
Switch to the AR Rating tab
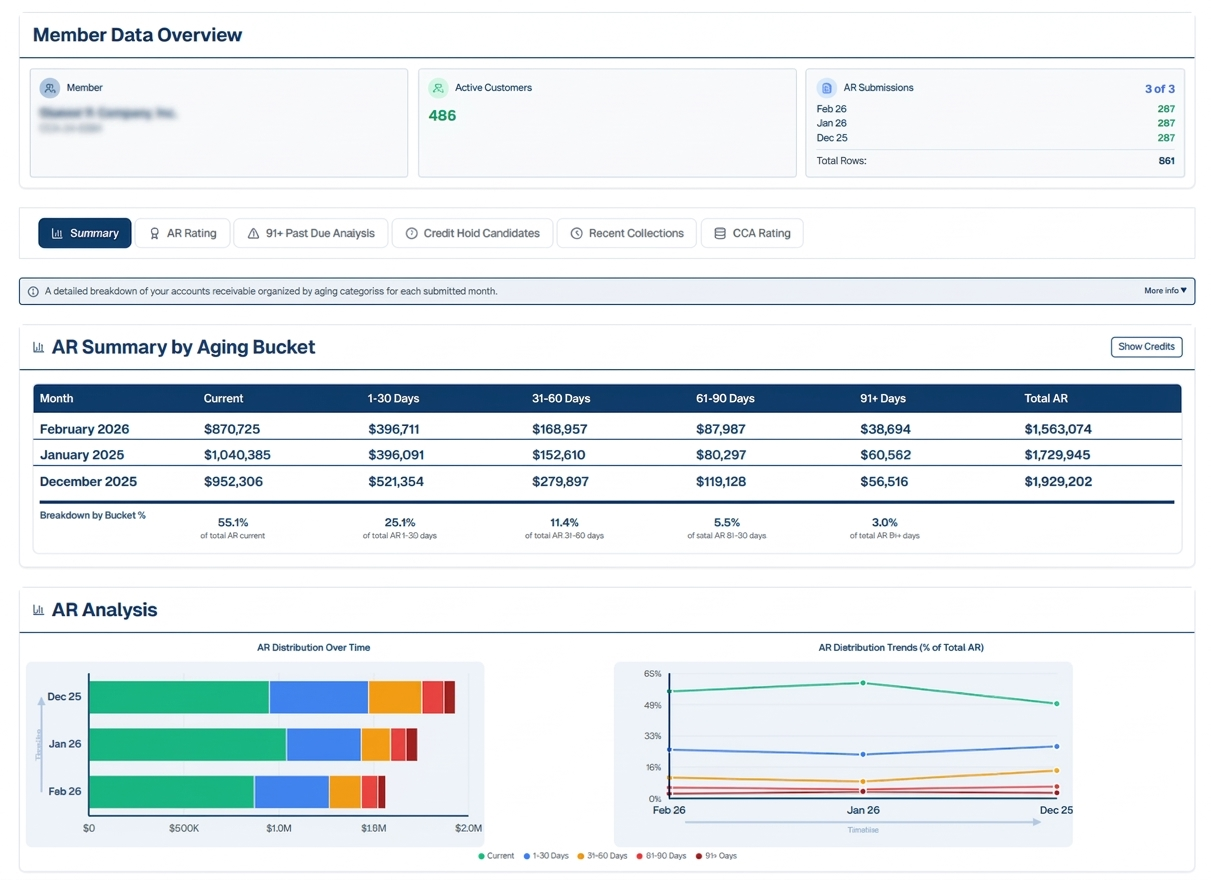click(x=183, y=233)
